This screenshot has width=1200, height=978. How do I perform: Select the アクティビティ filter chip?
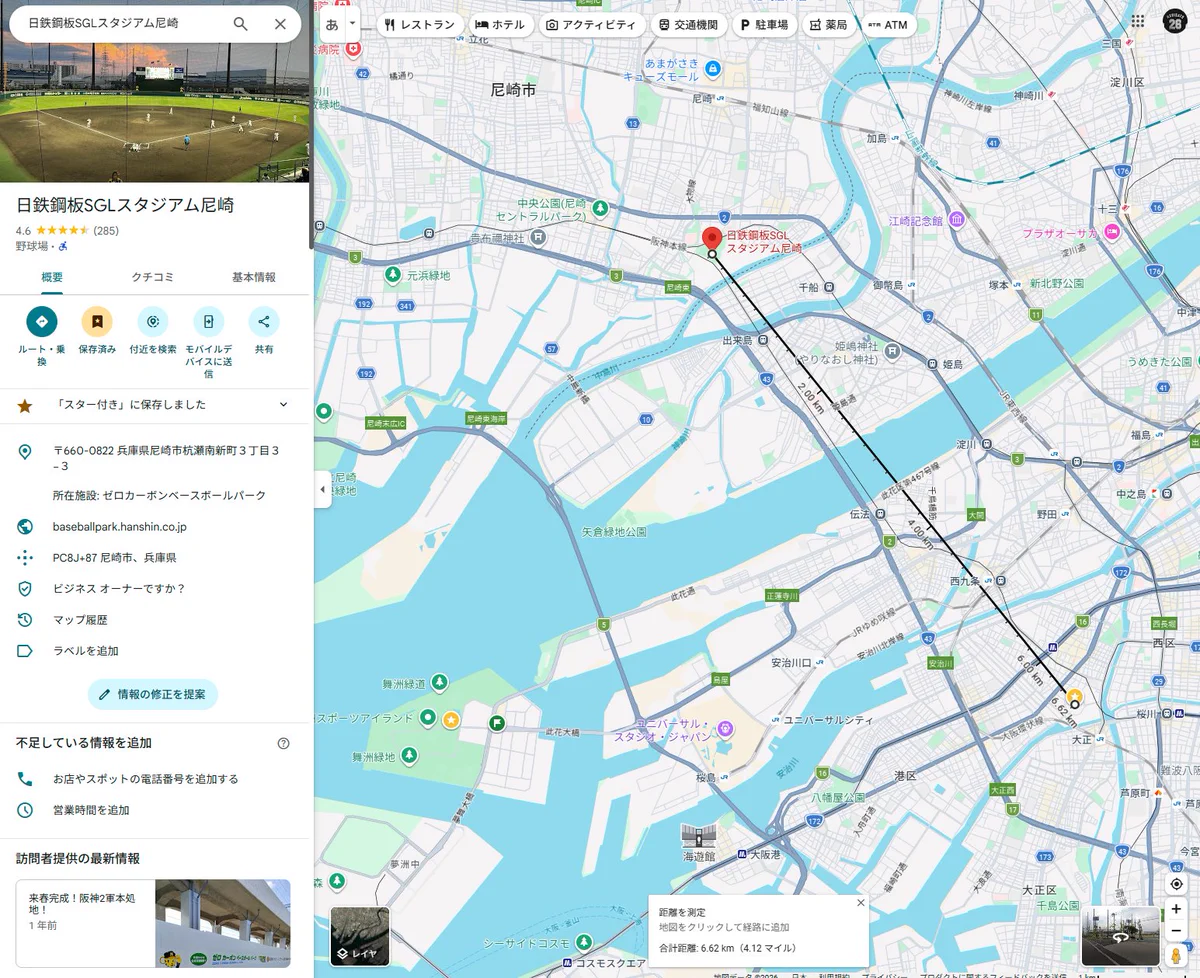click(x=591, y=25)
